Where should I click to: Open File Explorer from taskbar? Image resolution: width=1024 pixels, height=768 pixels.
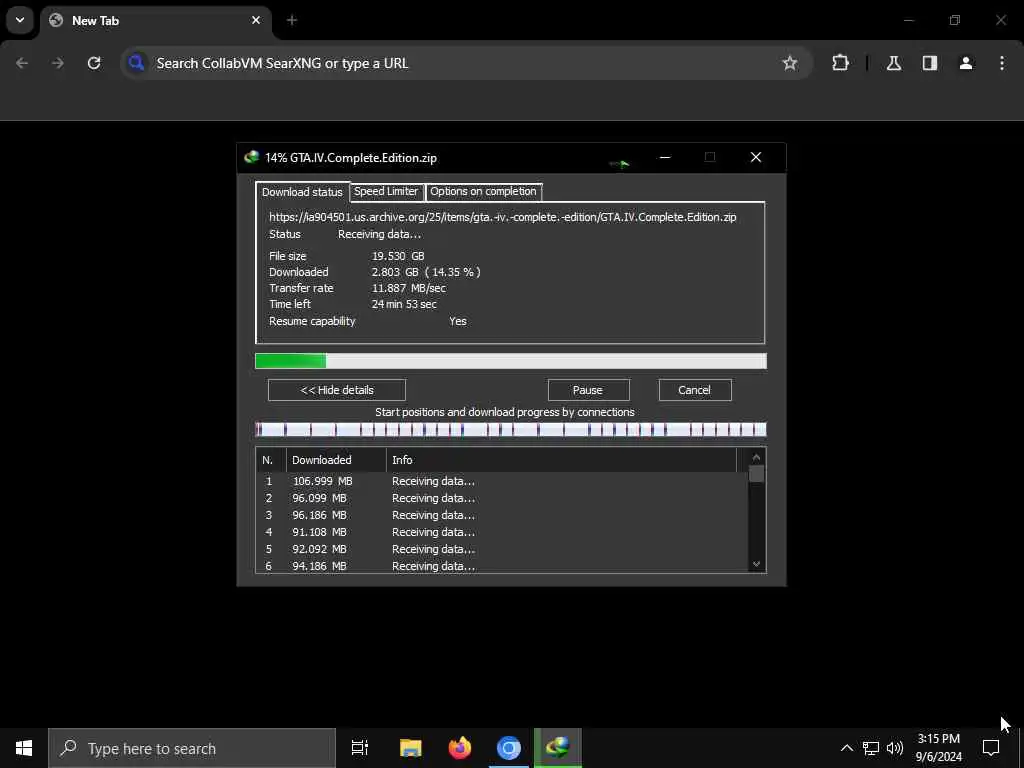(410, 748)
